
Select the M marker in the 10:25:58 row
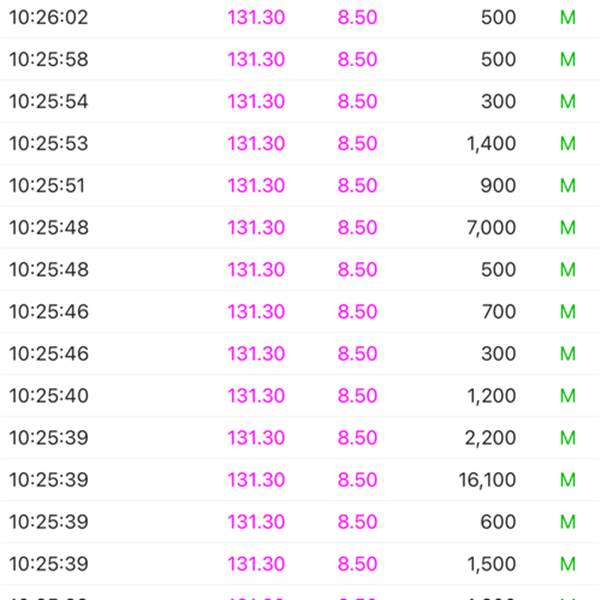pos(568,60)
